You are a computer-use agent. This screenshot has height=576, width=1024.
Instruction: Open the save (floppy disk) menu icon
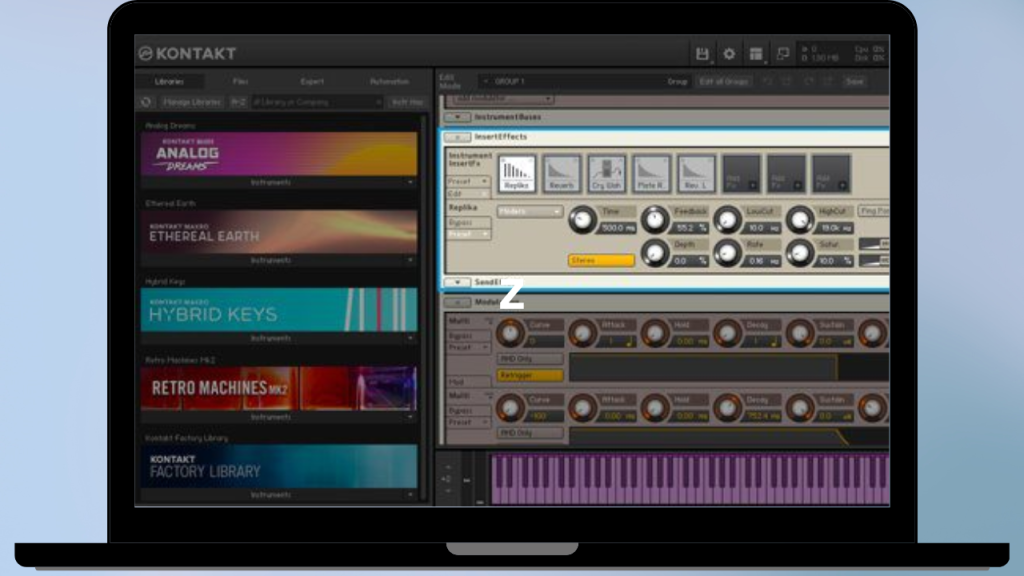coord(702,54)
